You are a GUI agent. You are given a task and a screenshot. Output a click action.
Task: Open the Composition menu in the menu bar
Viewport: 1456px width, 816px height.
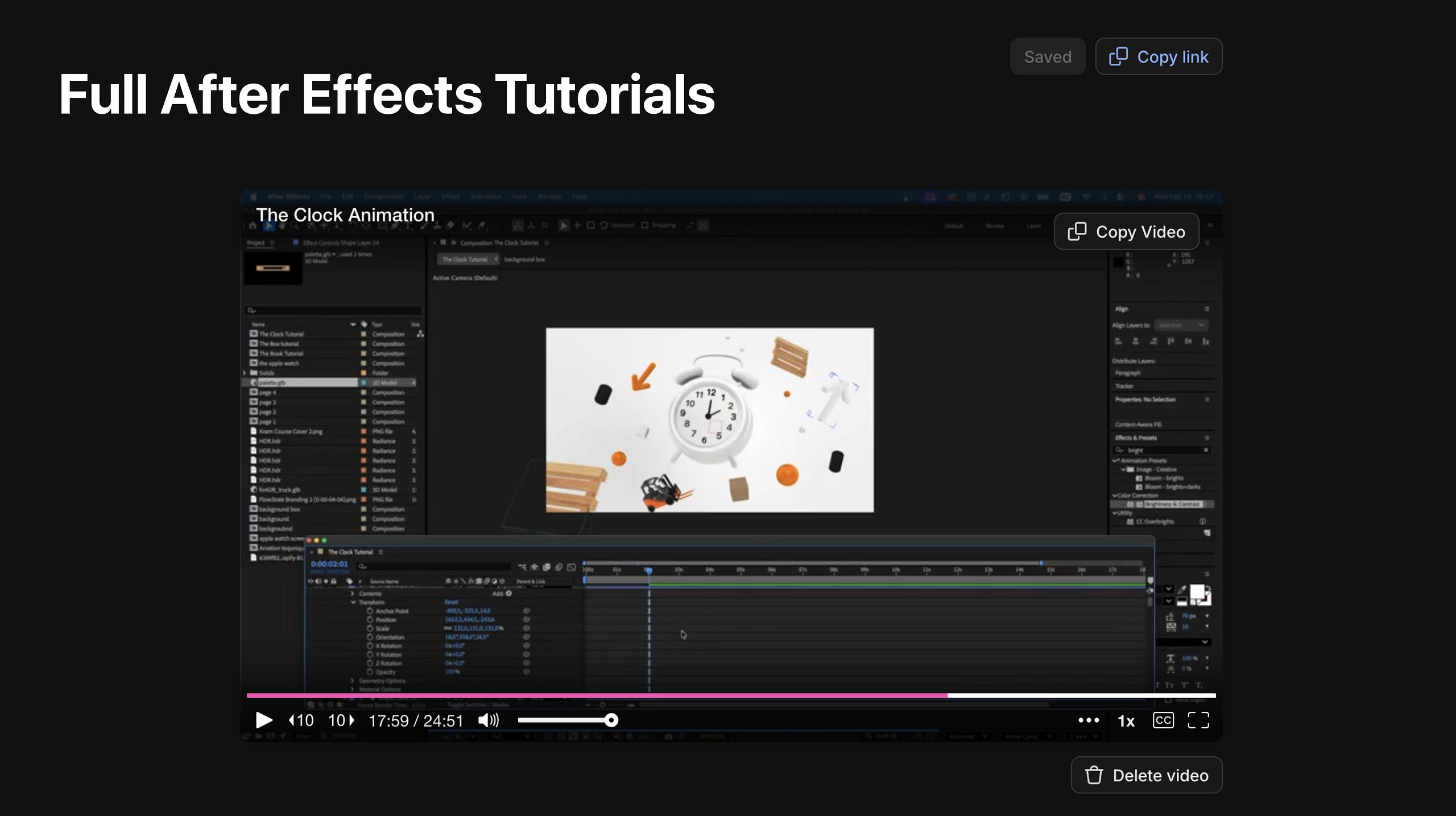point(383,197)
